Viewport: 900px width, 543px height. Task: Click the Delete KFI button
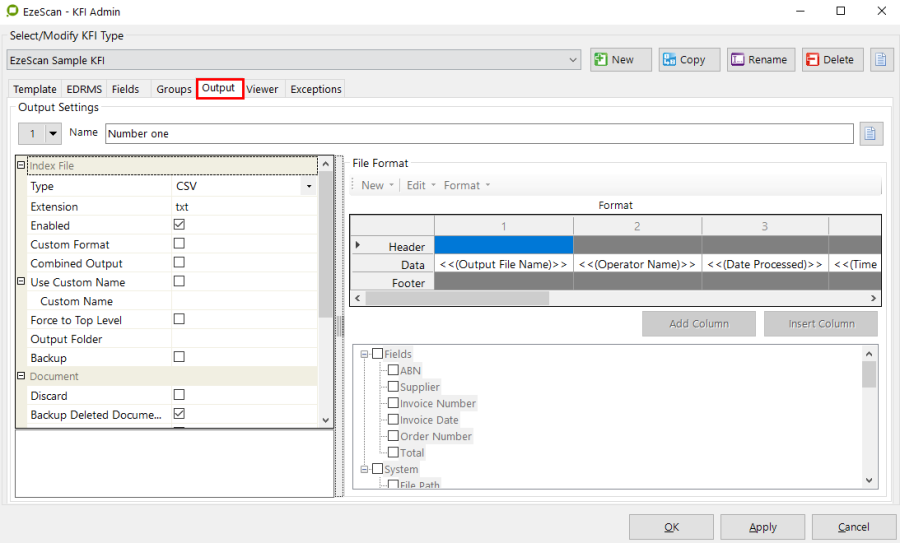pyautogui.click(x=830, y=60)
